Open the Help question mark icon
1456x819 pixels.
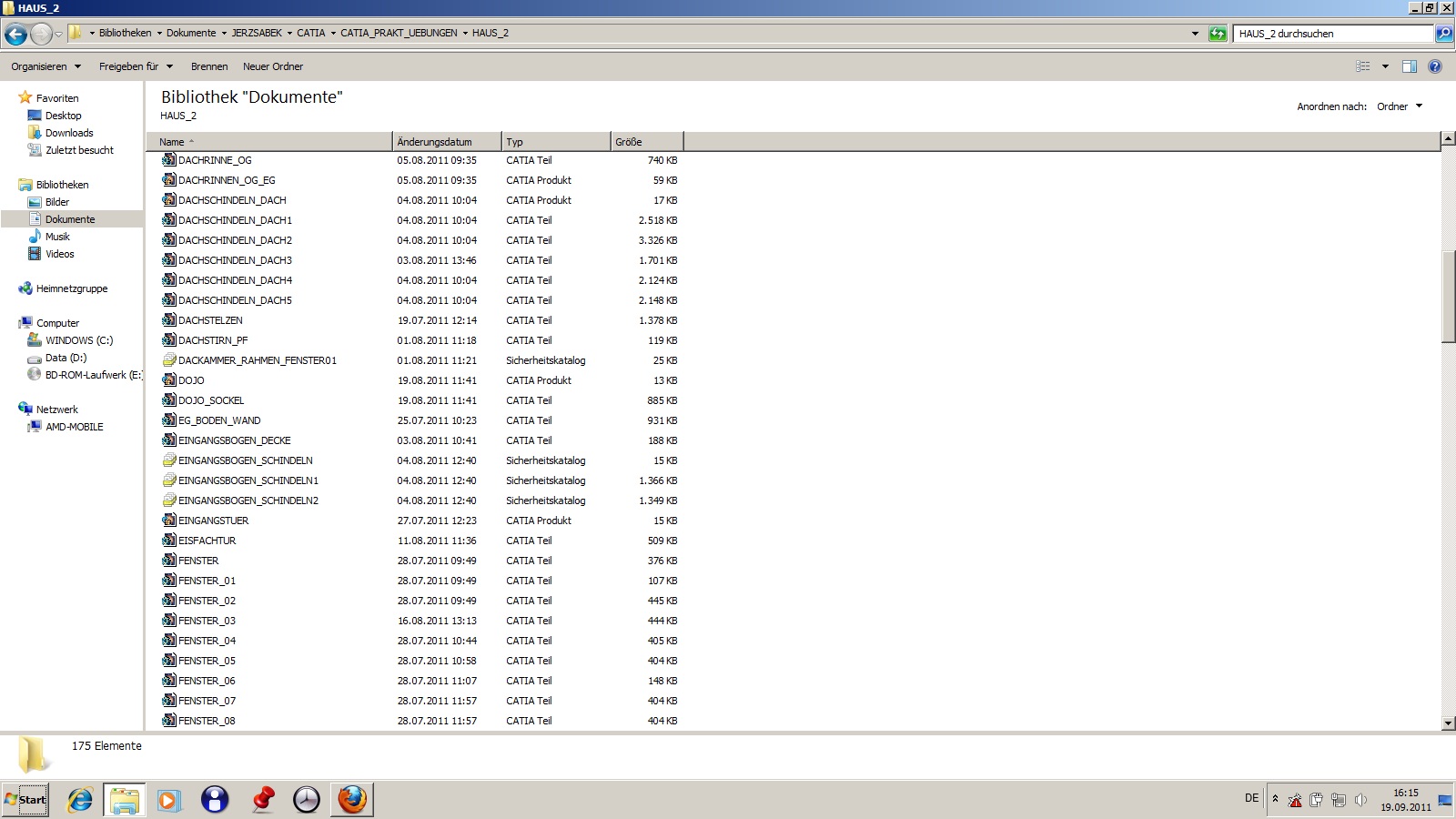click(x=1435, y=66)
